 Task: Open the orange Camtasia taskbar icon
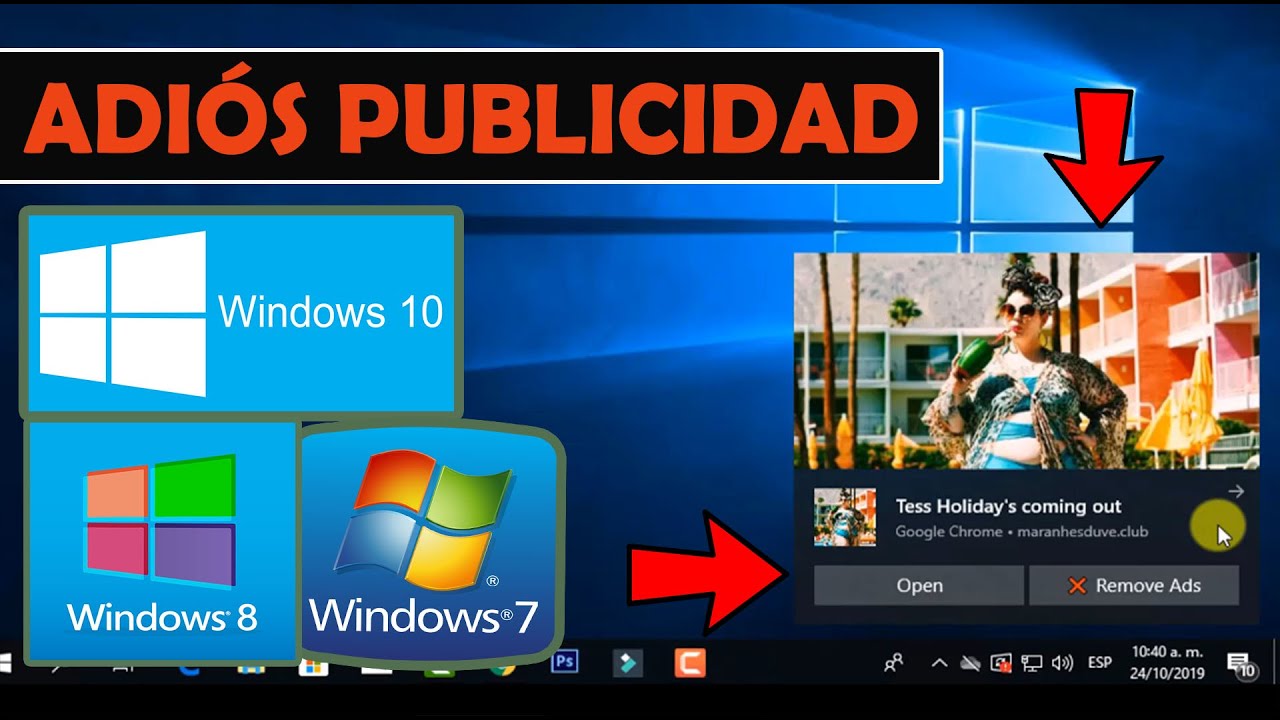690,662
